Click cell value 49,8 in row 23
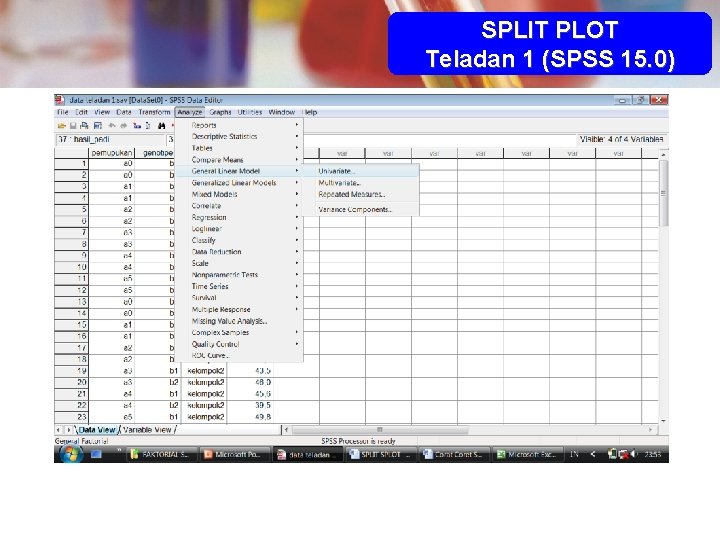Viewport: 720px width, 540px height. (x=250, y=417)
